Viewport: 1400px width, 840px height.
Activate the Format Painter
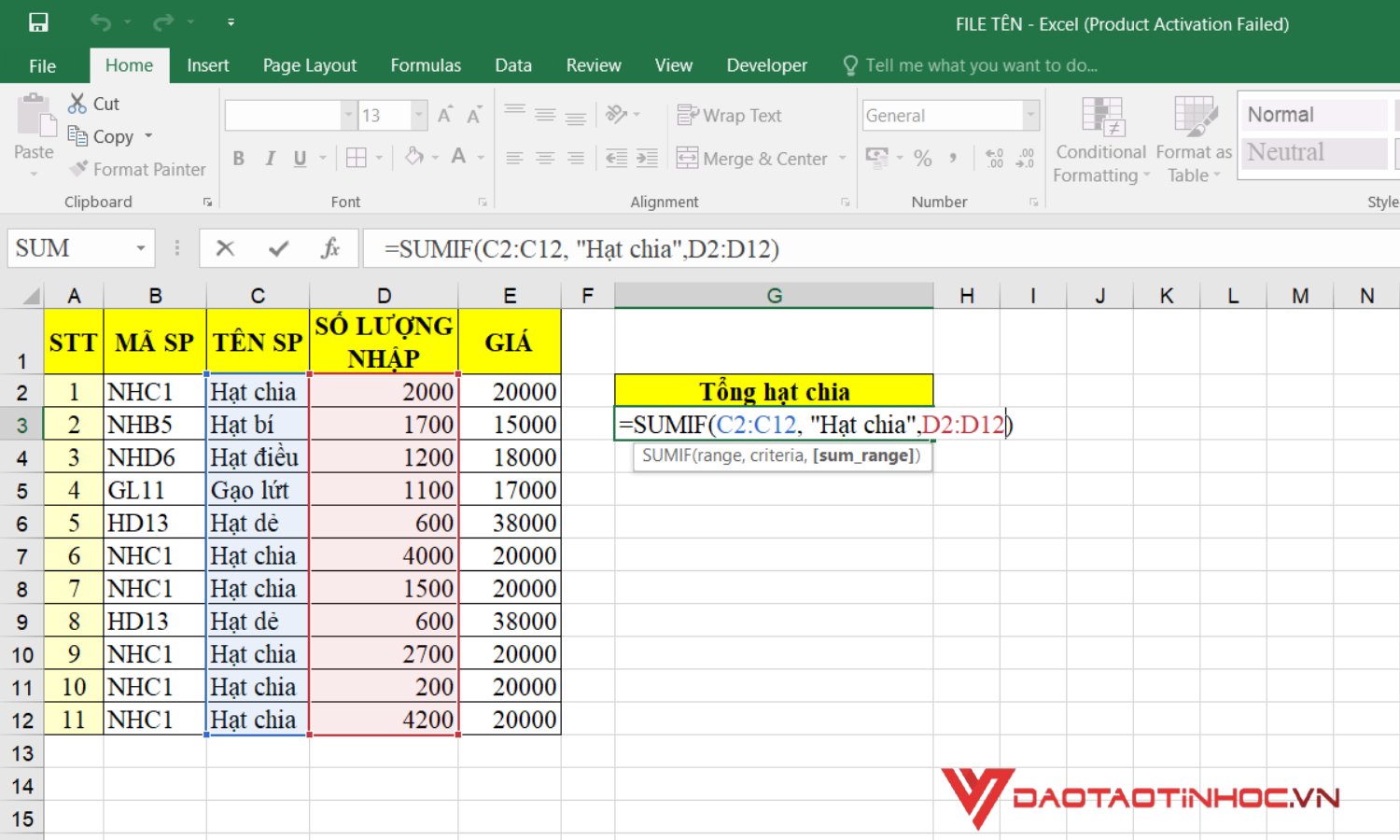coord(137,169)
